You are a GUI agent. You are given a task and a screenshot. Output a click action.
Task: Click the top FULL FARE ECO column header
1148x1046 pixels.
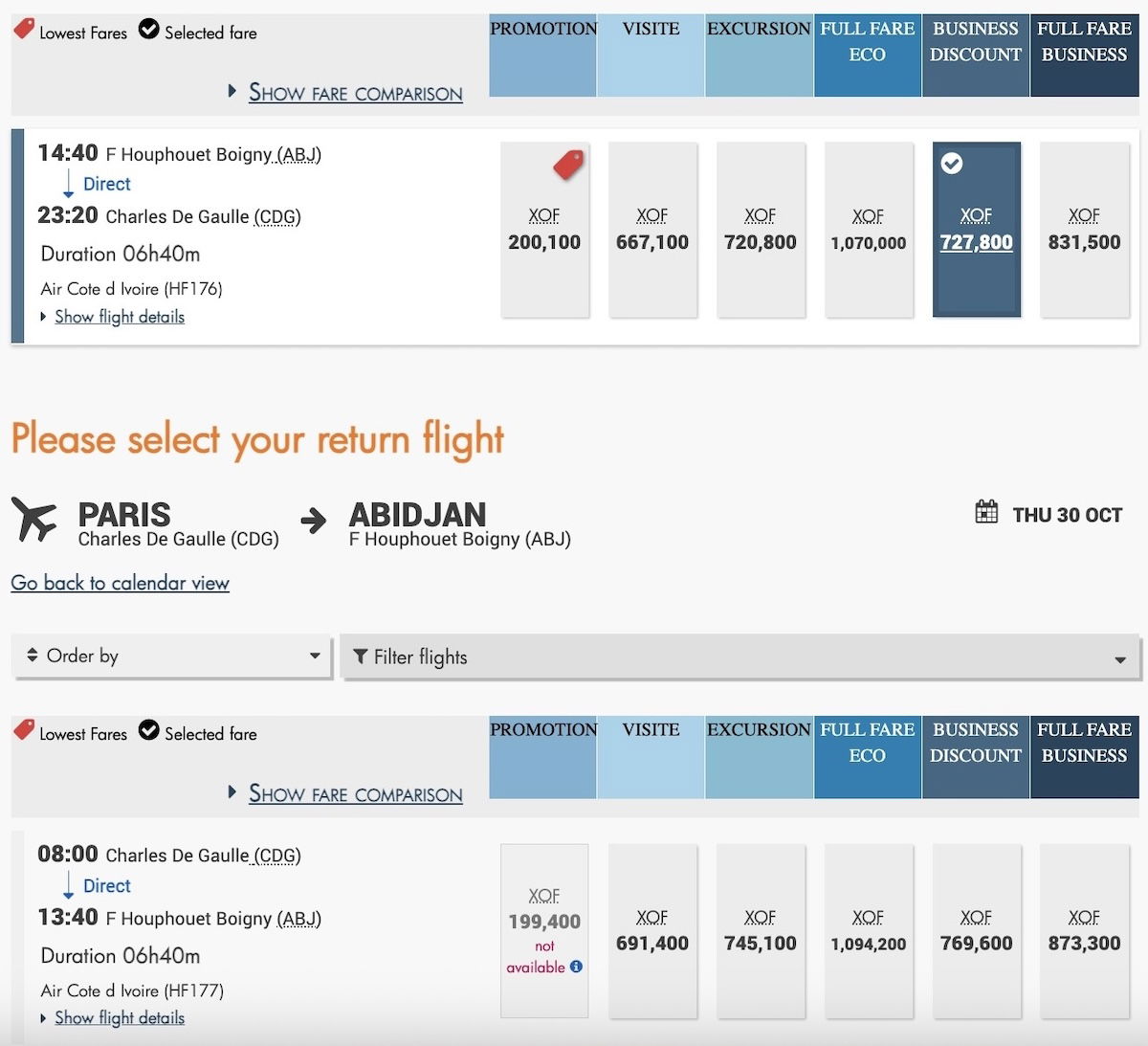(x=868, y=56)
